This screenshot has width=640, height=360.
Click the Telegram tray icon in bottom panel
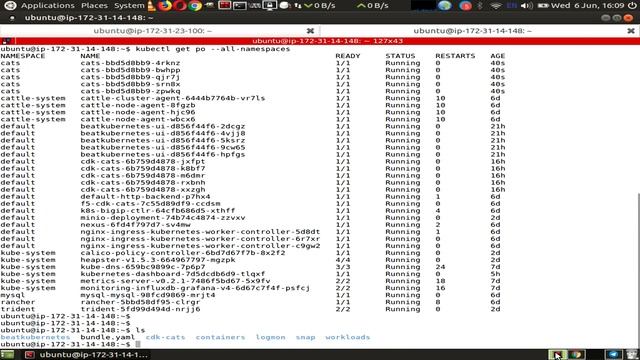point(613,354)
